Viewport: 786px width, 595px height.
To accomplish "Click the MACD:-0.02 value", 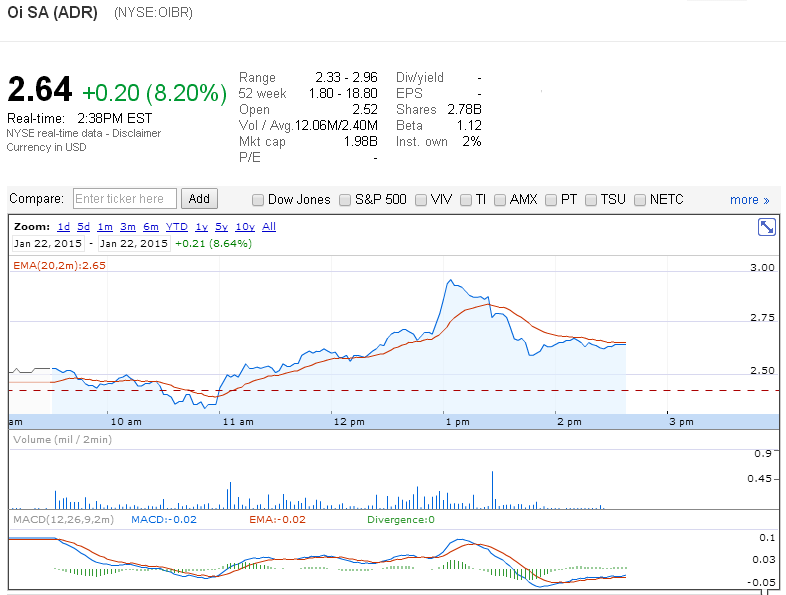I will pos(164,519).
